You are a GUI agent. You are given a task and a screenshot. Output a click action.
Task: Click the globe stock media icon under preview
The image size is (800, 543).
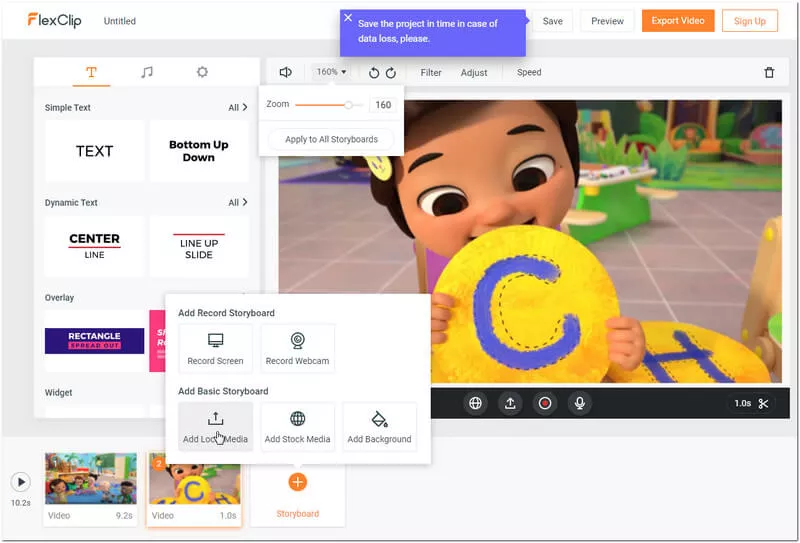click(x=475, y=403)
